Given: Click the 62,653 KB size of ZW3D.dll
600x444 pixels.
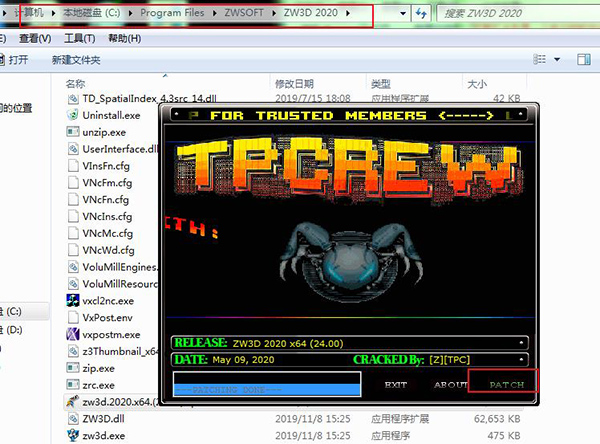Looking at the screenshot, I should [497, 419].
